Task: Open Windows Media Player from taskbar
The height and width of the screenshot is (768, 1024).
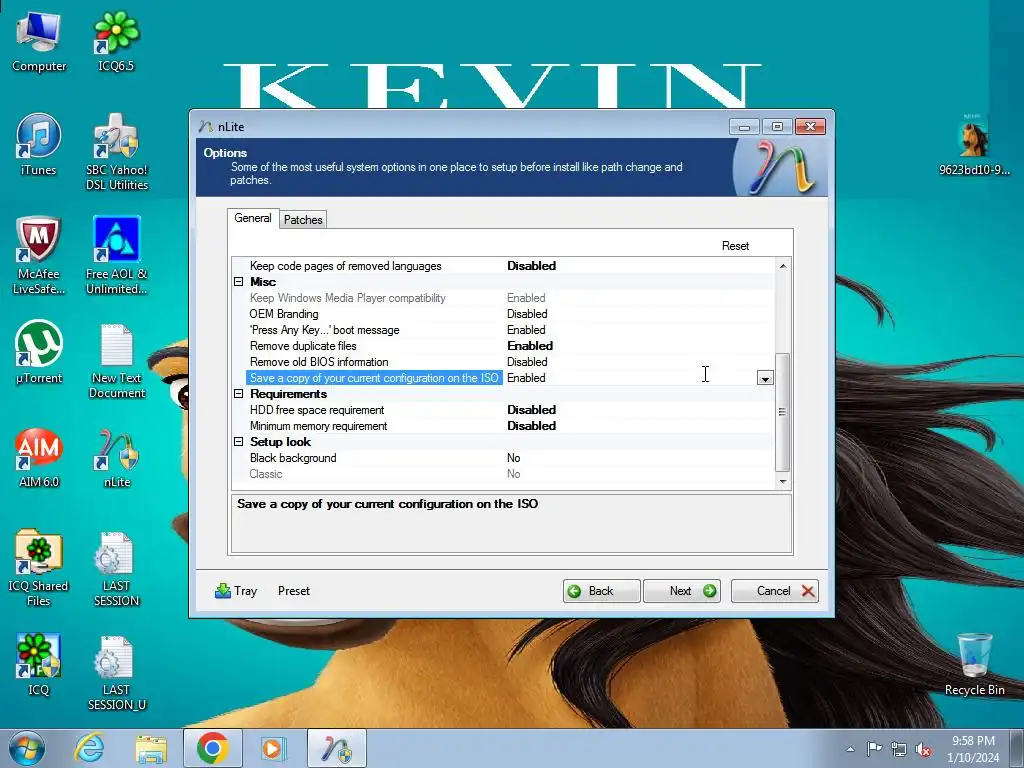Action: pyautogui.click(x=272, y=748)
